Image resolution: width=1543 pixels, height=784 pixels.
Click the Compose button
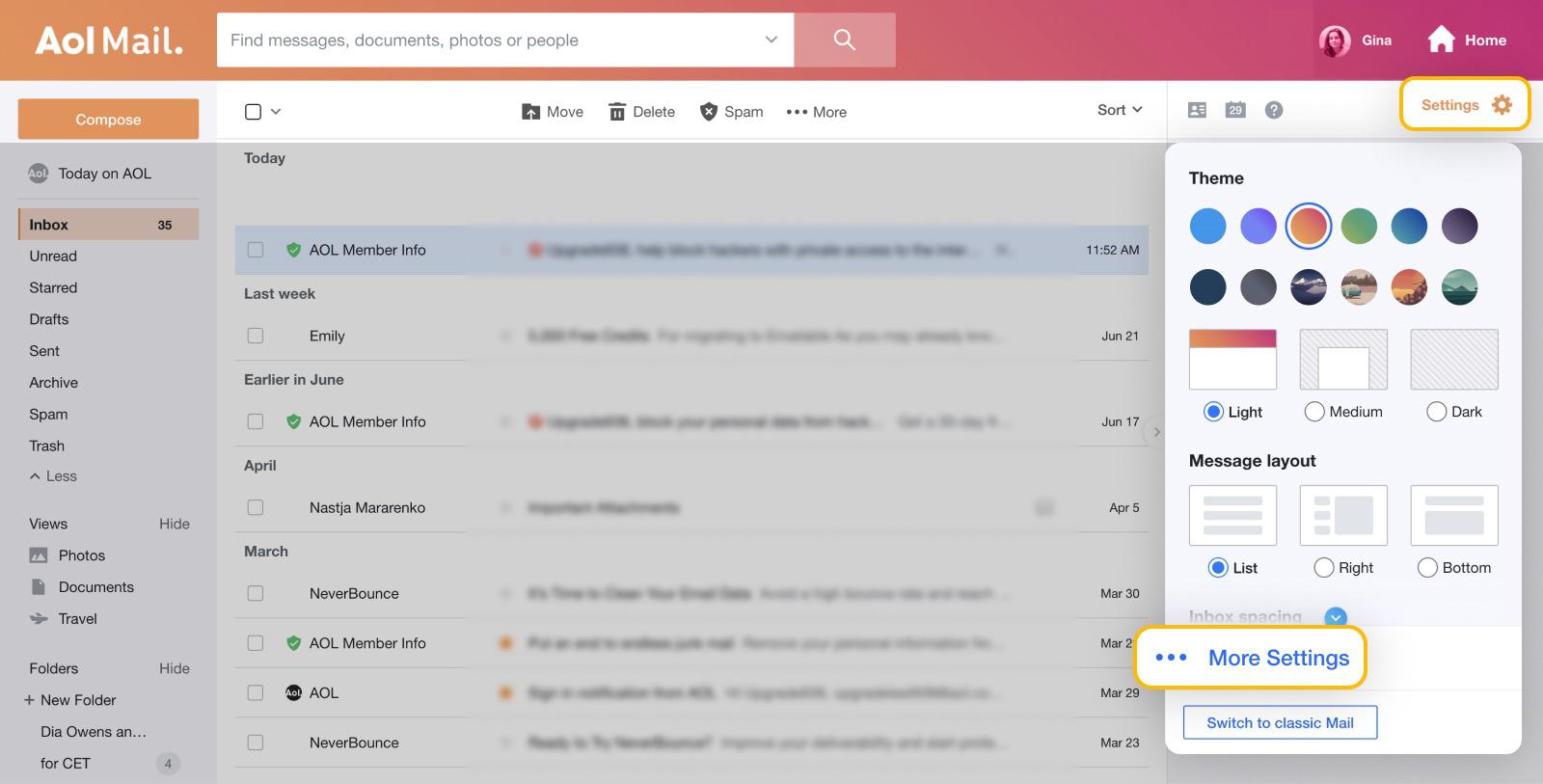[108, 120]
